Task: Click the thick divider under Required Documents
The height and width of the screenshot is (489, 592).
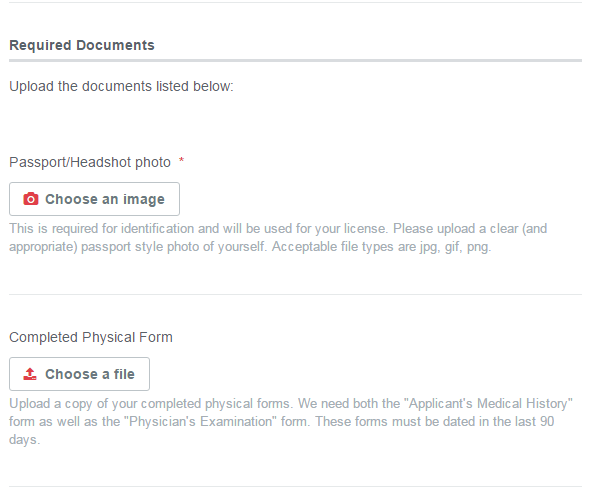Action: (295, 60)
